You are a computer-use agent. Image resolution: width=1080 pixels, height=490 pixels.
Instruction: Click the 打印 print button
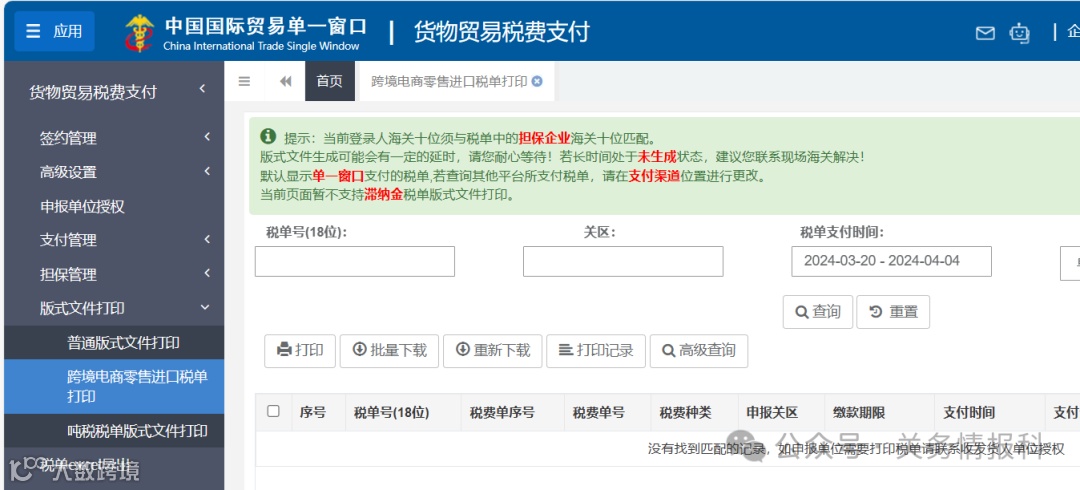[300, 351]
